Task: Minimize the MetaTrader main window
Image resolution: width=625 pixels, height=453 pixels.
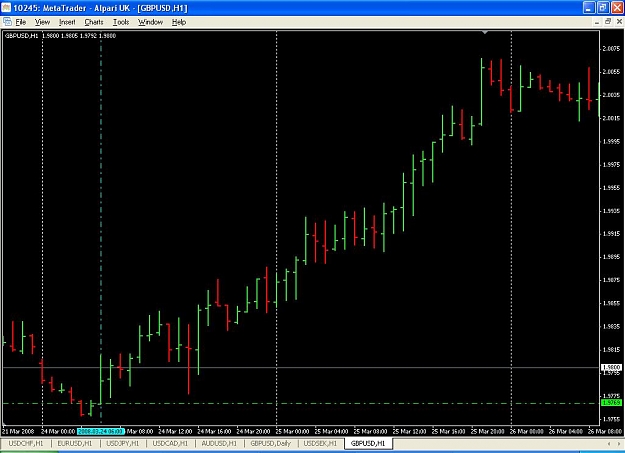Action: pyautogui.click(x=589, y=8)
